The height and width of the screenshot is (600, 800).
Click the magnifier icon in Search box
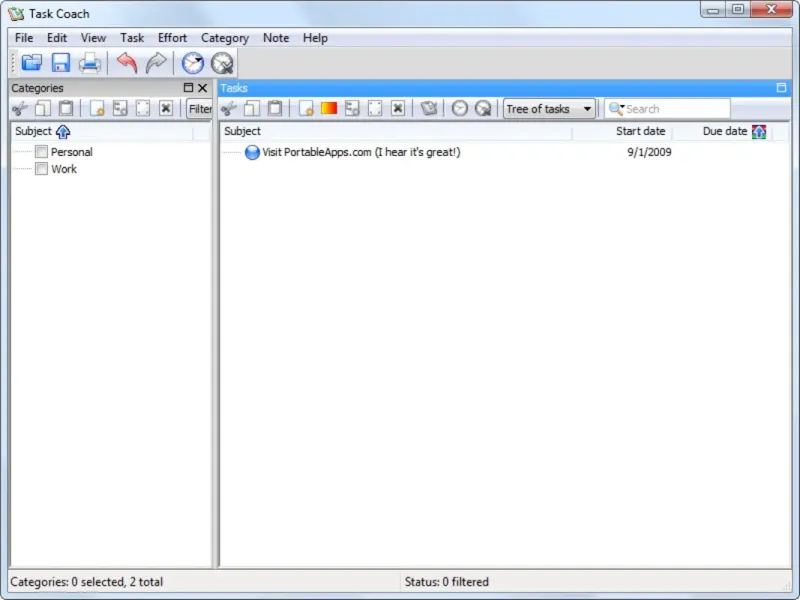(616, 109)
